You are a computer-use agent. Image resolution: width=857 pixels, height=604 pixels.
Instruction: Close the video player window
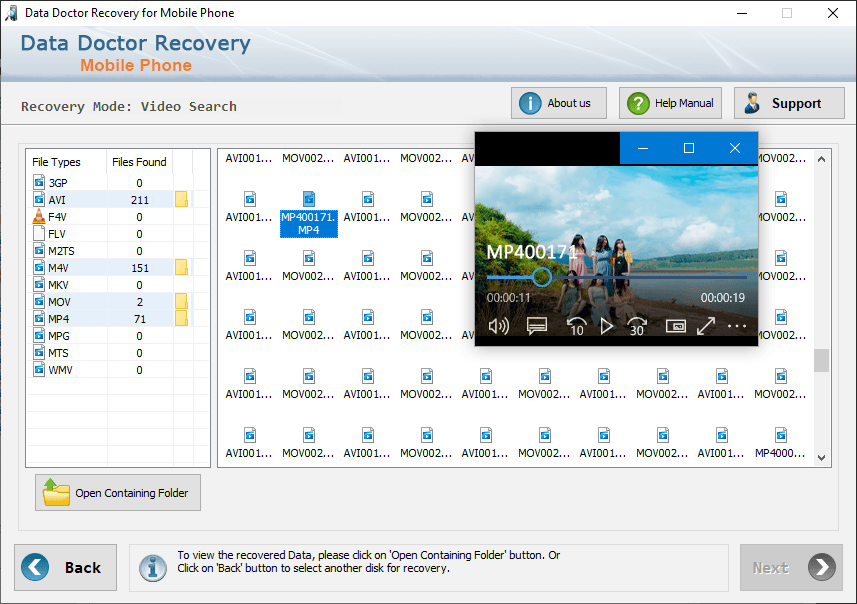pyautogui.click(x=735, y=148)
